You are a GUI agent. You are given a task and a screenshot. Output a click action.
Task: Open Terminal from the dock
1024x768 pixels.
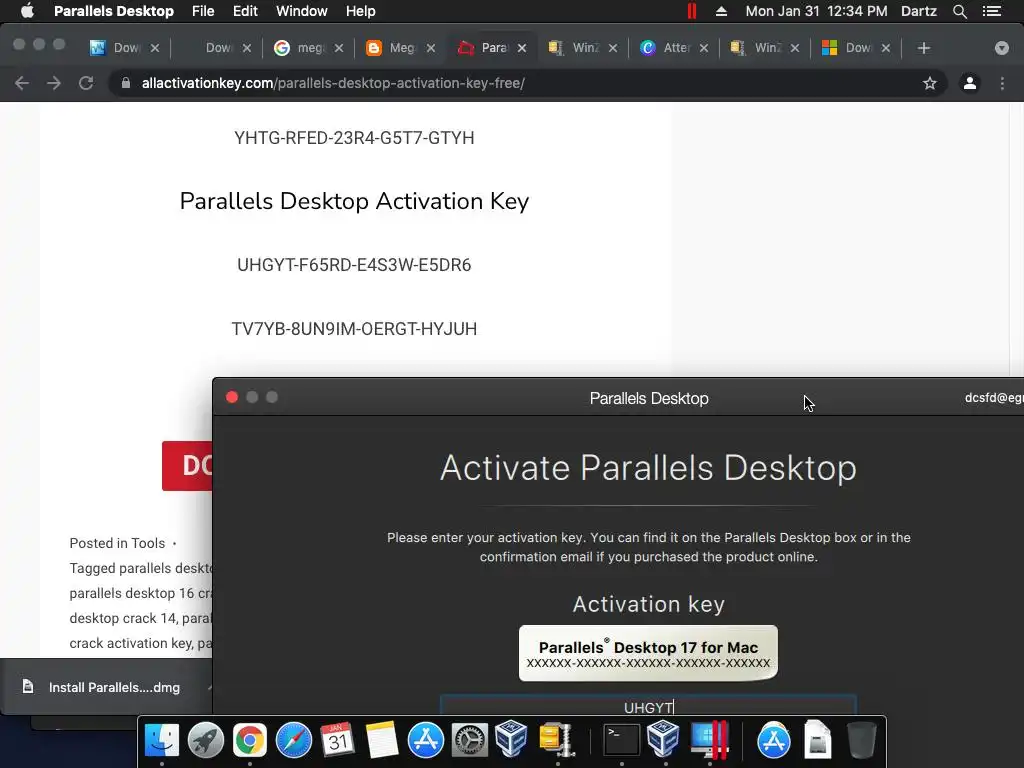pos(621,740)
